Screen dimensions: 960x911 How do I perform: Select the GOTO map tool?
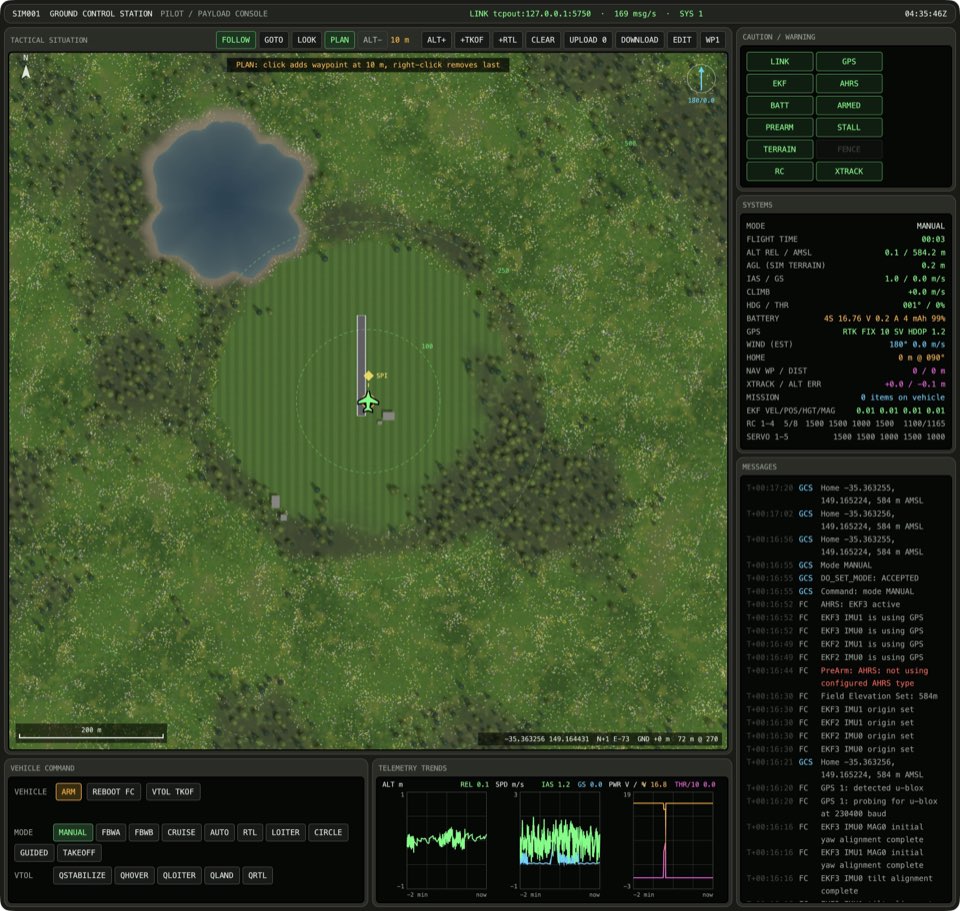coord(274,40)
